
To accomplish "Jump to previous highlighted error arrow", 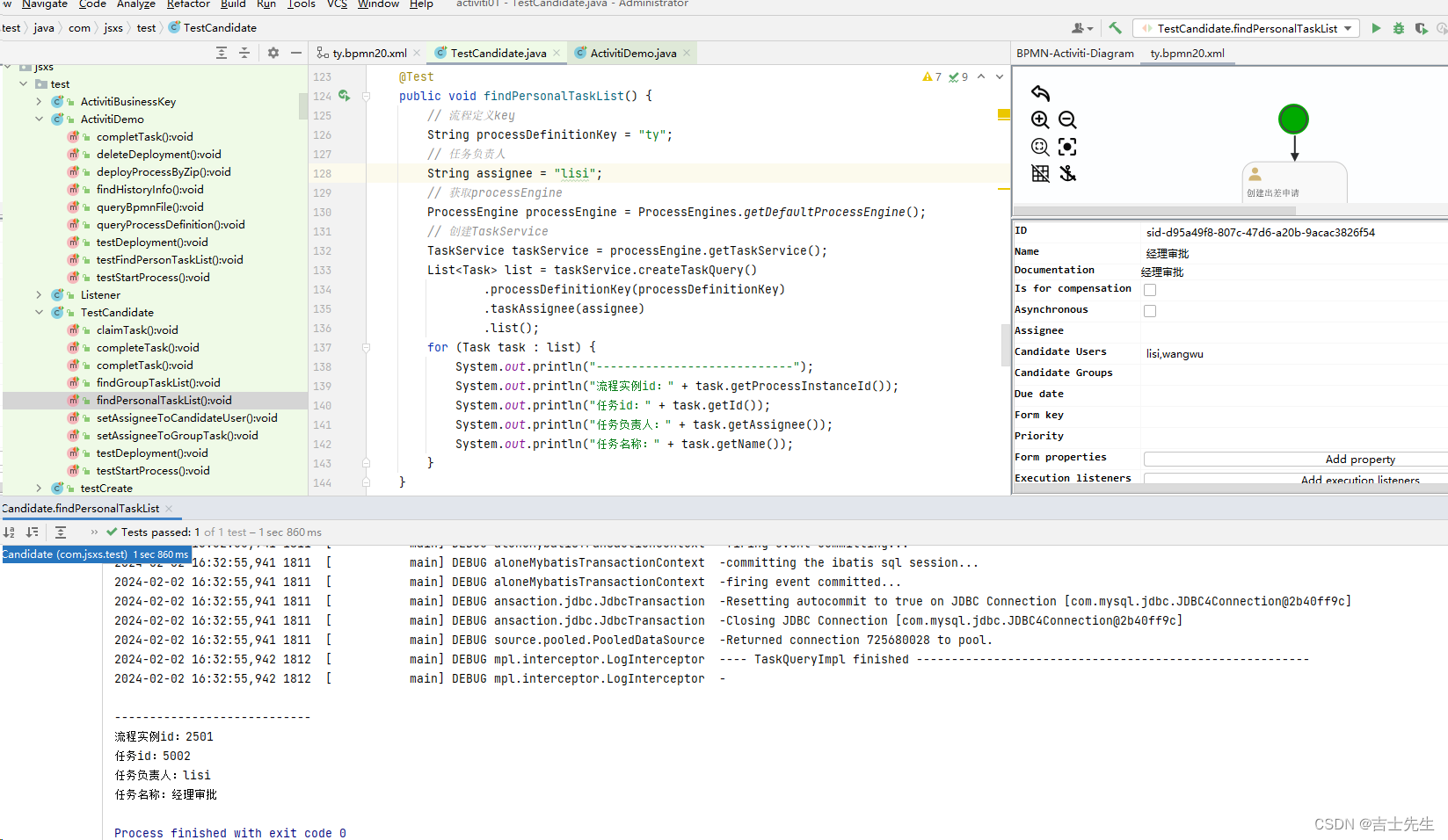I will (981, 76).
